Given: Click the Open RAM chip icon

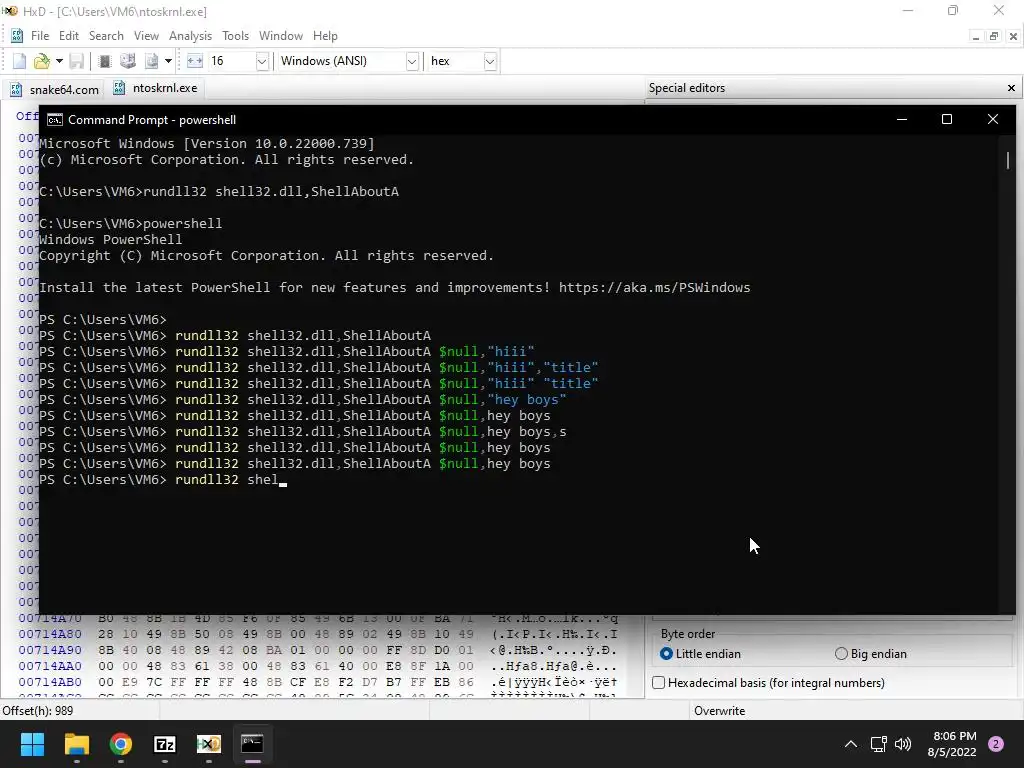Looking at the screenshot, I should (x=104, y=61).
